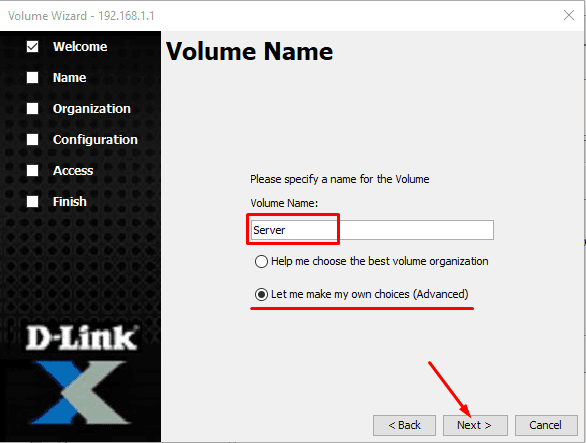This screenshot has width=586, height=443.
Task: Click the Finish step checkbox
Action: [33, 201]
